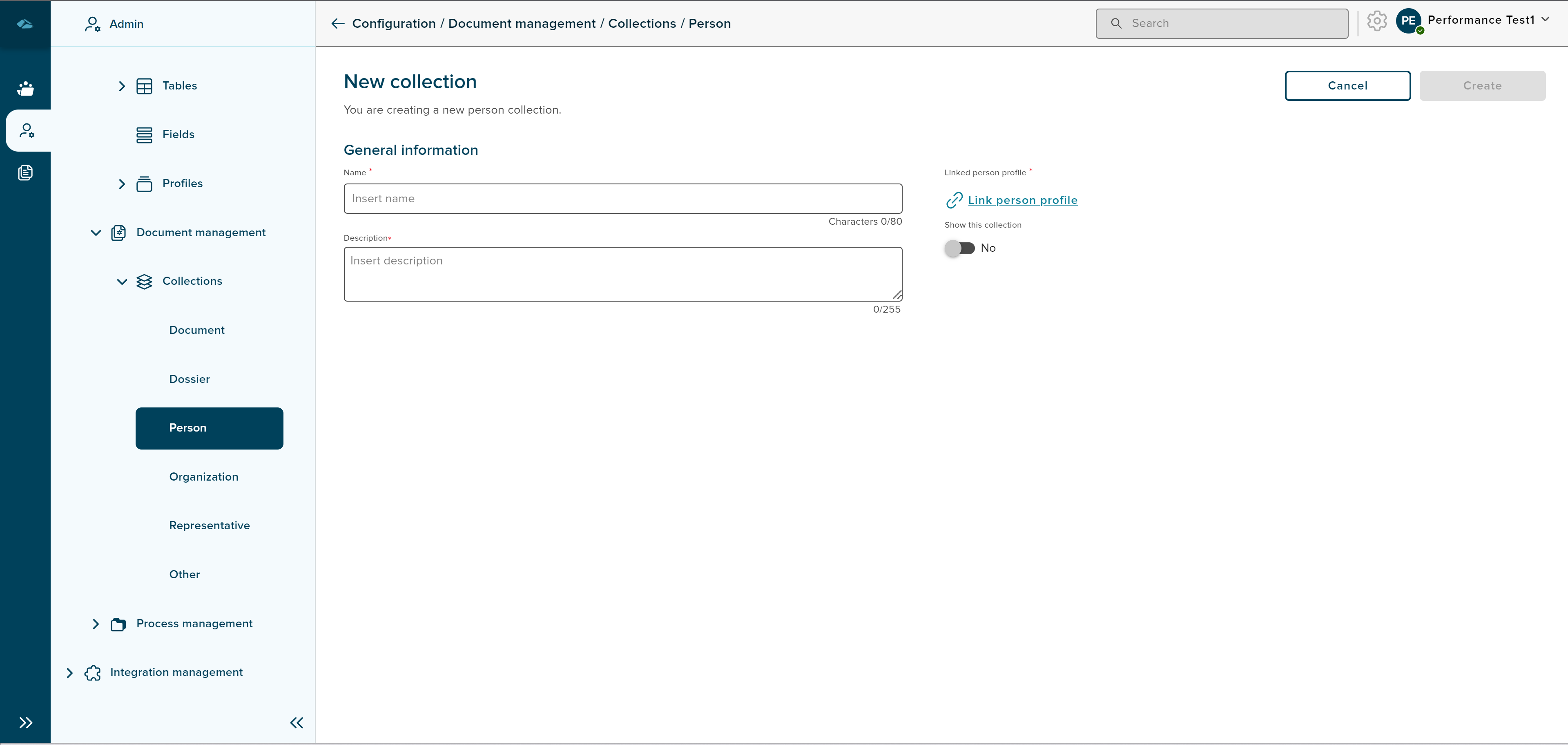The height and width of the screenshot is (745, 1568).
Task: Click the Link person profile link
Action: point(1023,200)
